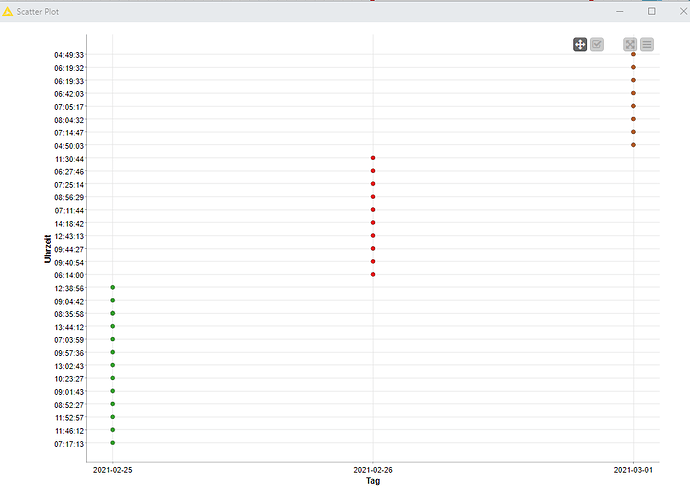Select the orange dot at 04:49:33
690x498 pixels.
(633, 54)
